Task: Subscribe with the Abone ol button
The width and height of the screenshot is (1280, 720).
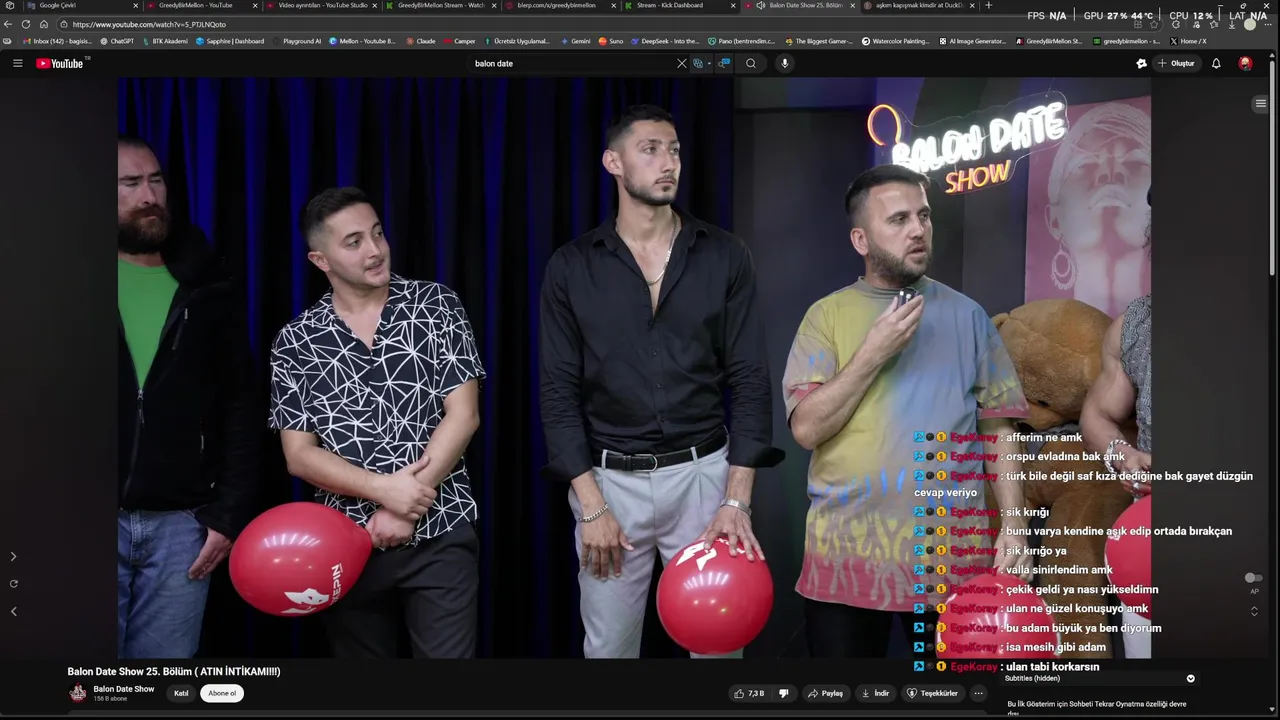Action: 222,693
